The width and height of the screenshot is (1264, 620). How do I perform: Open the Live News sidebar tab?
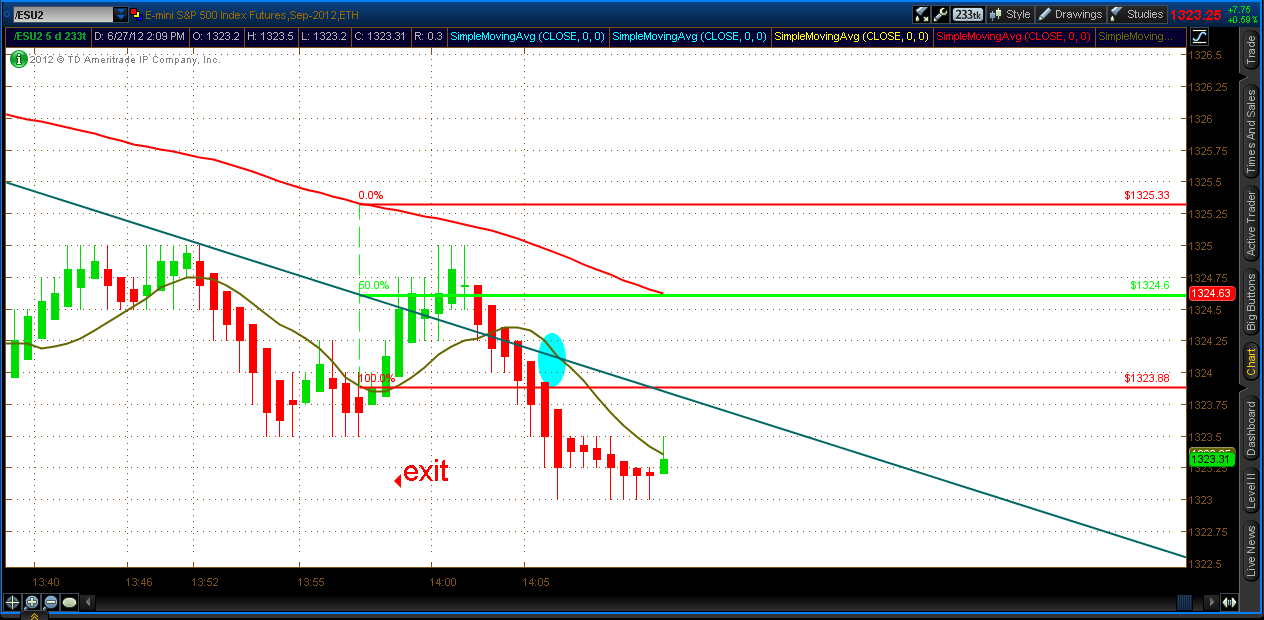(1251, 551)
